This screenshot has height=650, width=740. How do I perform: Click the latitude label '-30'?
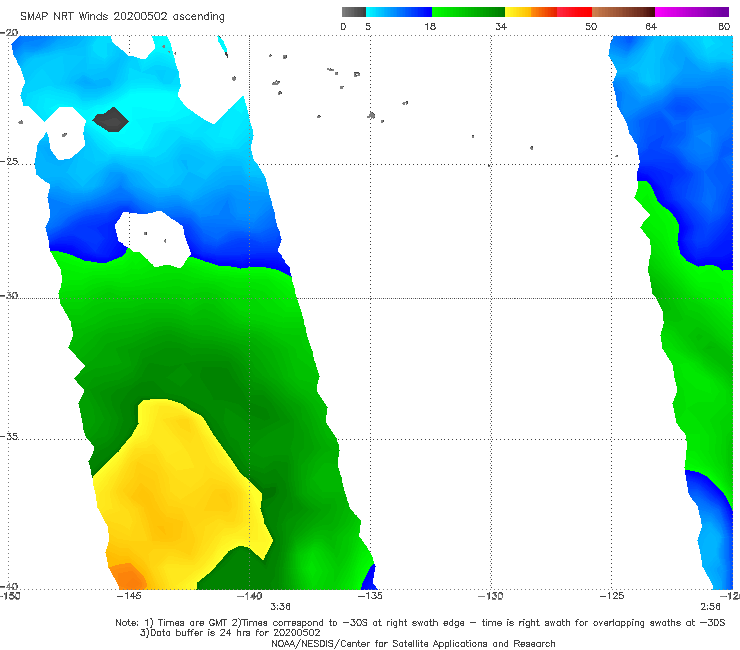click(x=9, y=295)
